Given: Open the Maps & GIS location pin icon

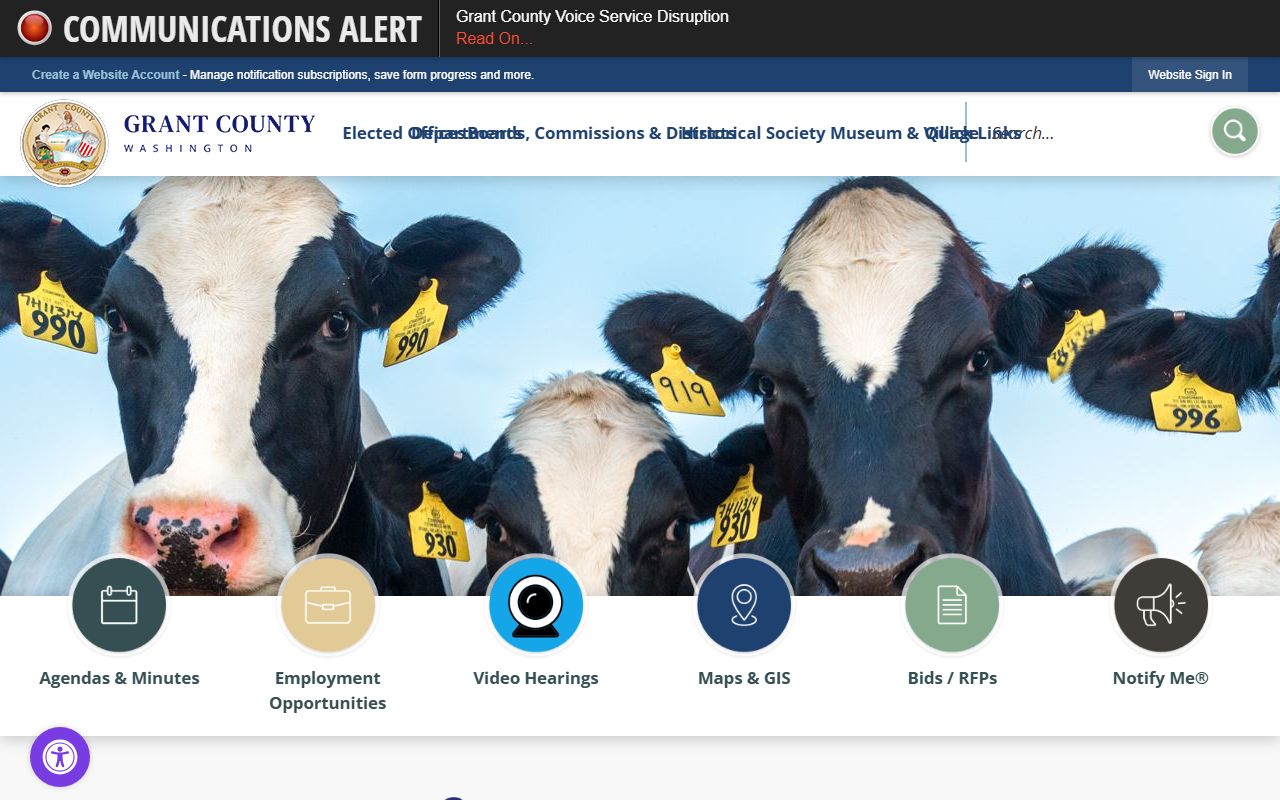Looking at the screenshot, I should point(744,605).
